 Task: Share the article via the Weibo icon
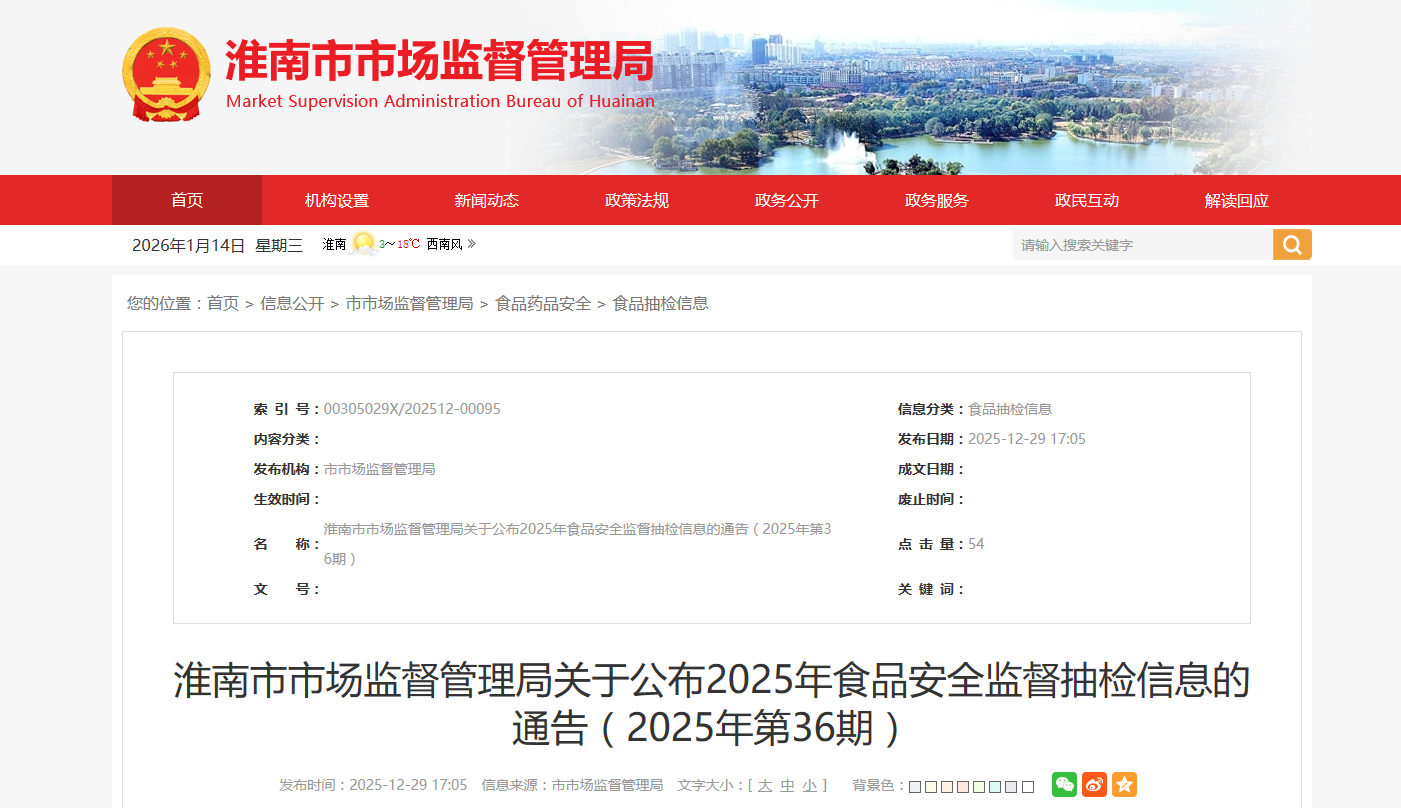point(1094,786)
